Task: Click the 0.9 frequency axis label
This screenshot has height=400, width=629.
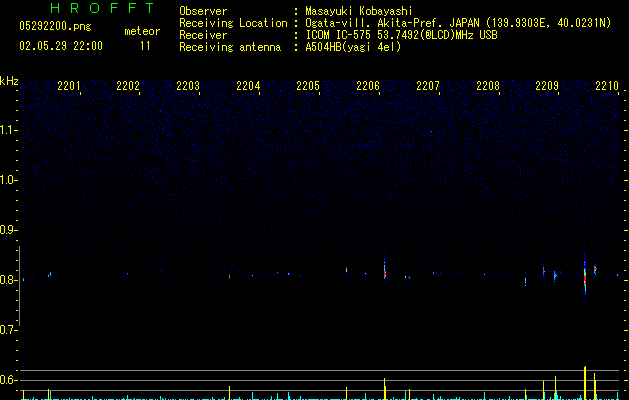Action: tap(7, 230)
